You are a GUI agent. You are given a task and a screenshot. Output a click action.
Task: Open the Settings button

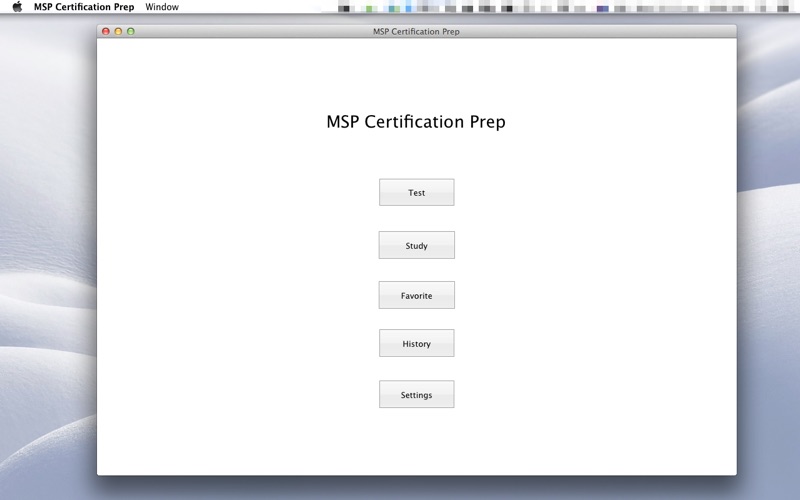(416, 394)
